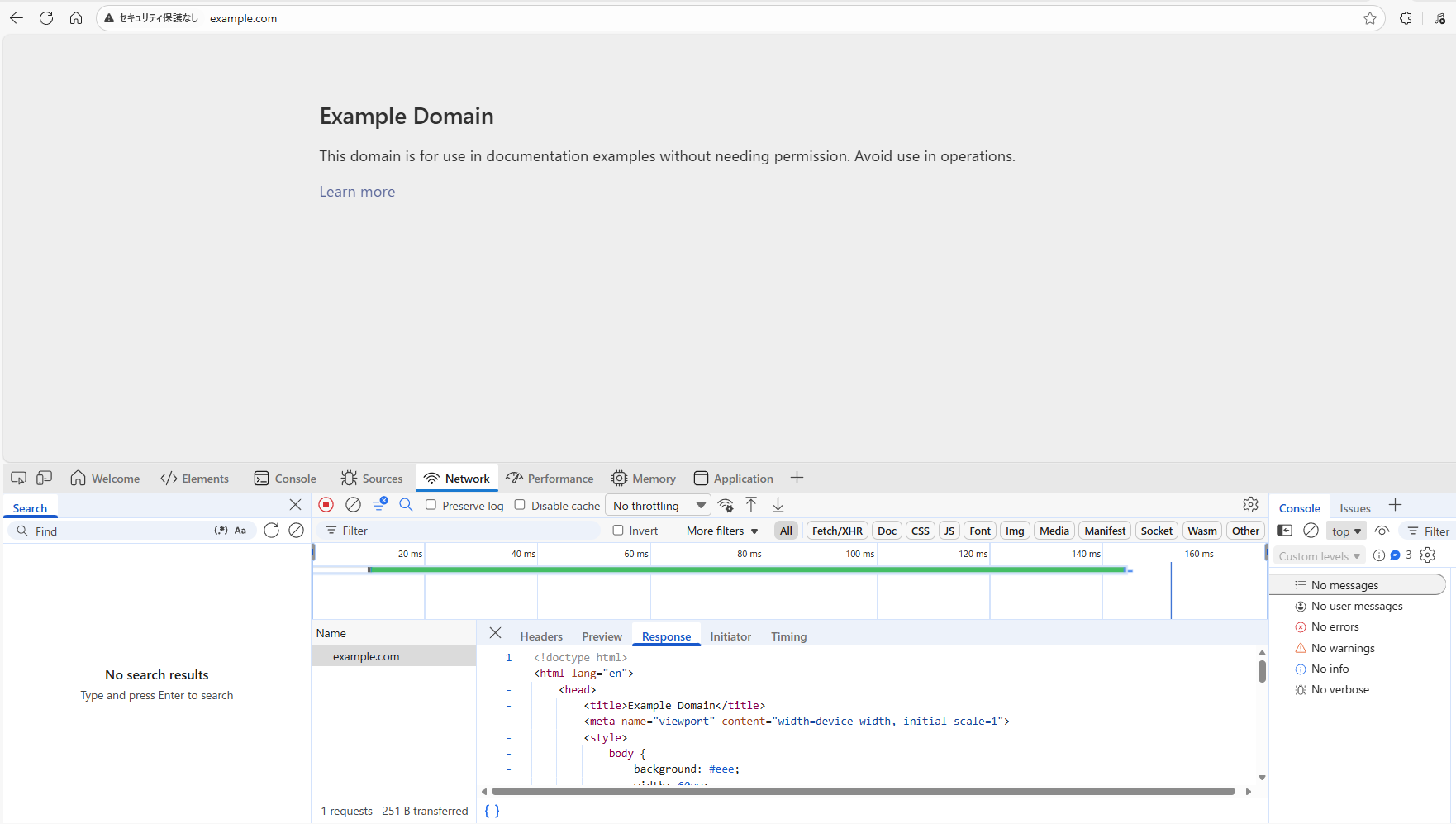Open console drawer settings gear

[x=1428, y=555]
